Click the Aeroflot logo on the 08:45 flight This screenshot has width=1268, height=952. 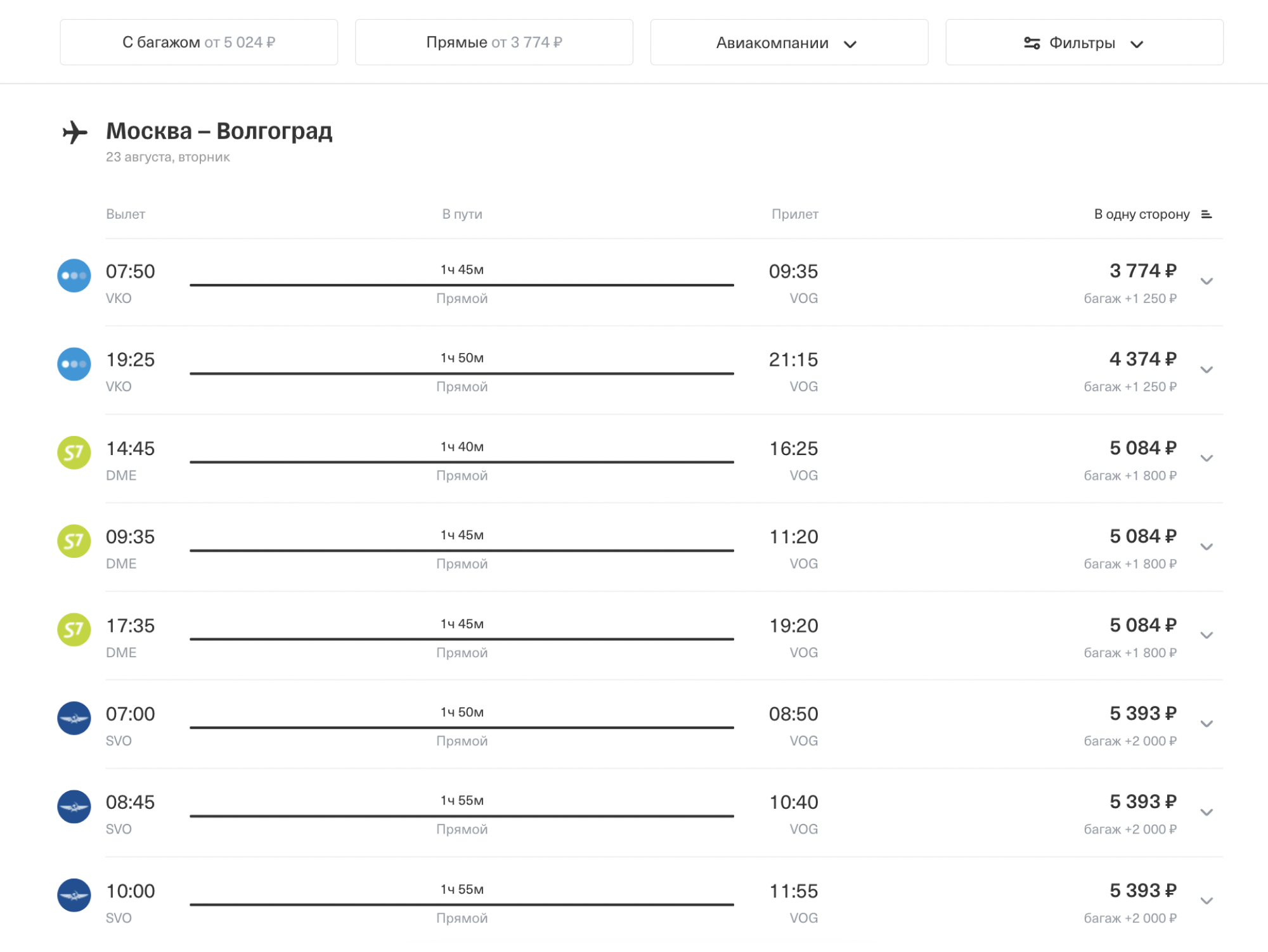click(x=74, y=806)
